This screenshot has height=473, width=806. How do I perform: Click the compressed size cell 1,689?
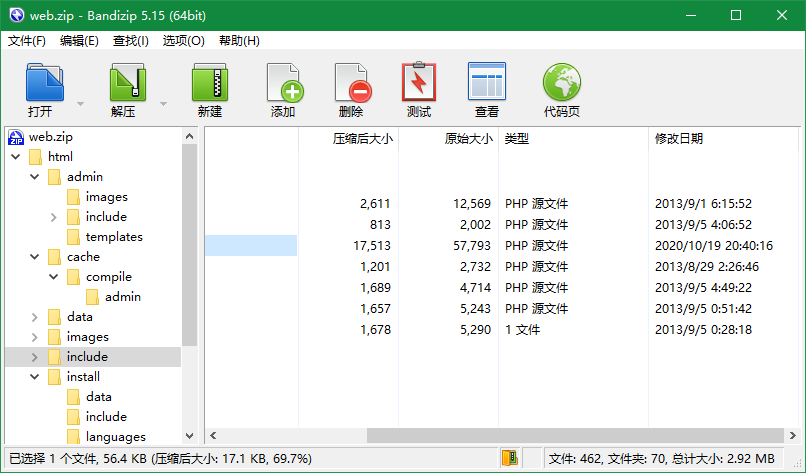[x=375, y=288]
